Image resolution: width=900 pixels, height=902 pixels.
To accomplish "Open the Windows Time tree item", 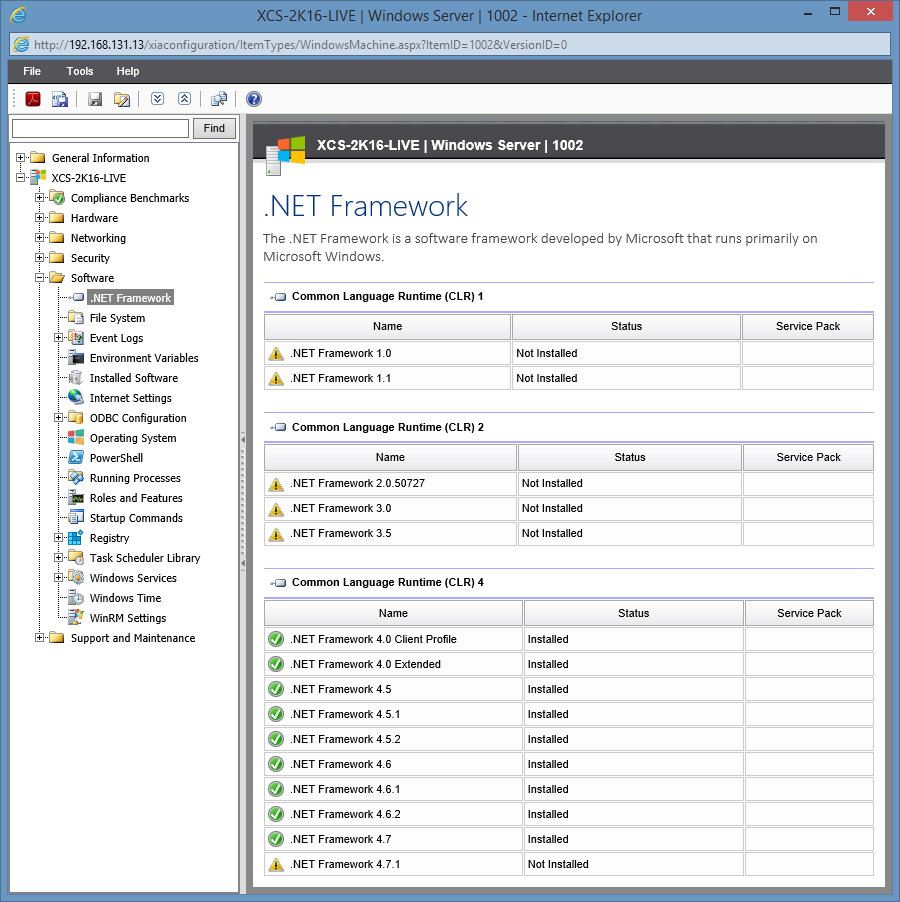I will pos(125,598).
